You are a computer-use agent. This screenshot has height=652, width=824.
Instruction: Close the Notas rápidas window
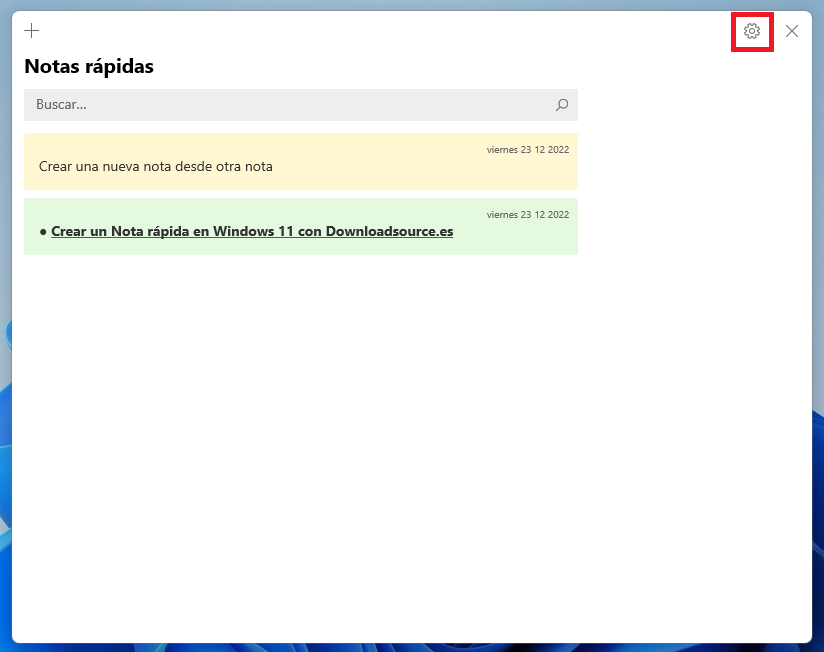[792, 32]
